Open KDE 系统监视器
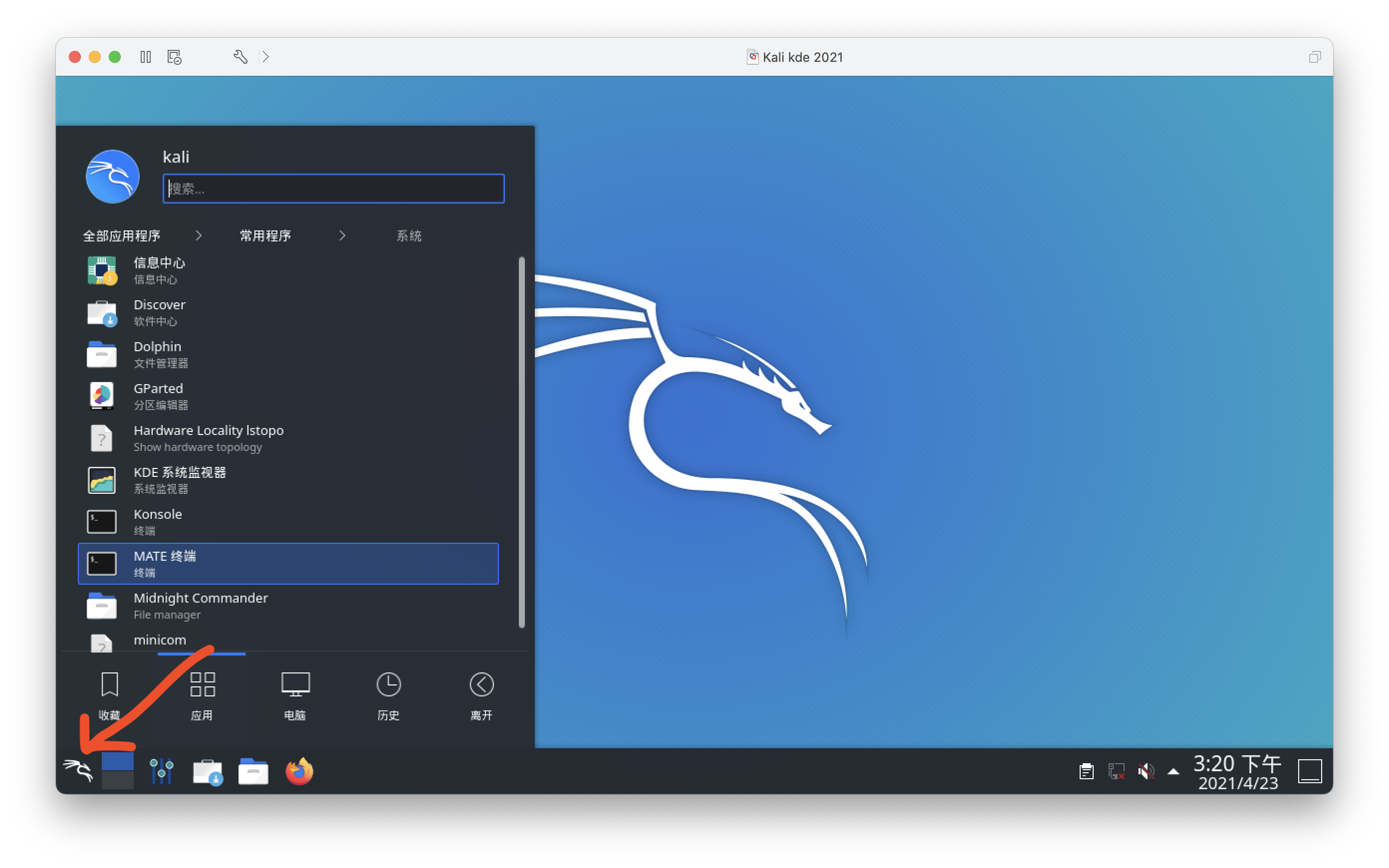The height and width of the screenshot is (868, 1389). [x=288, y=480]
